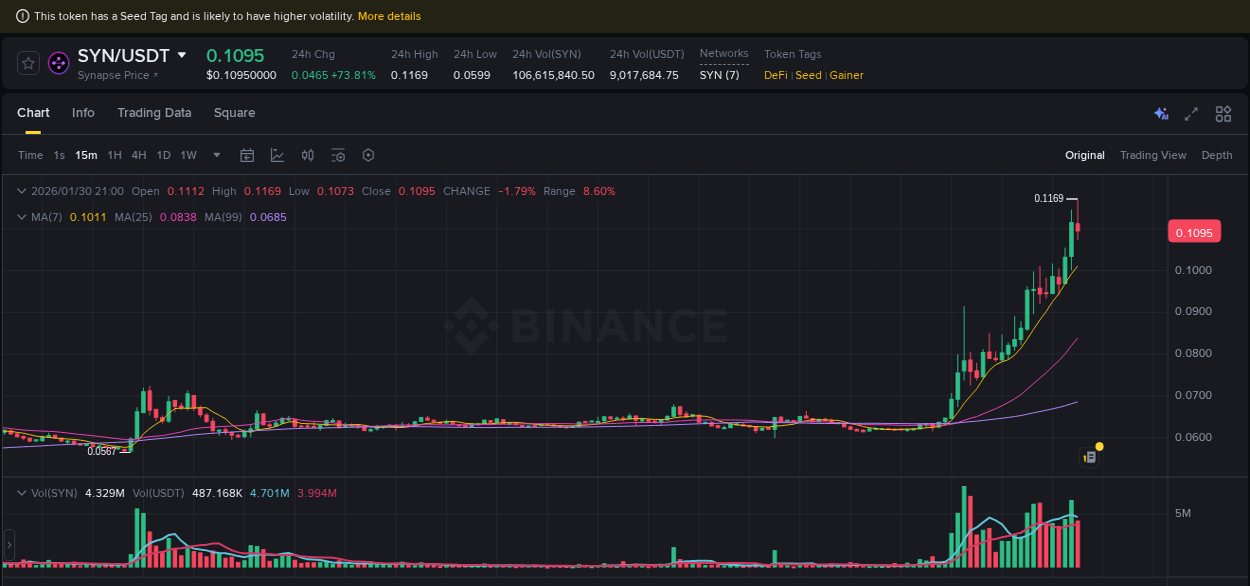Collapse the moving averages indicator row
The width and height of the screenshot is (1250, 586).
(x=20, y=216)
